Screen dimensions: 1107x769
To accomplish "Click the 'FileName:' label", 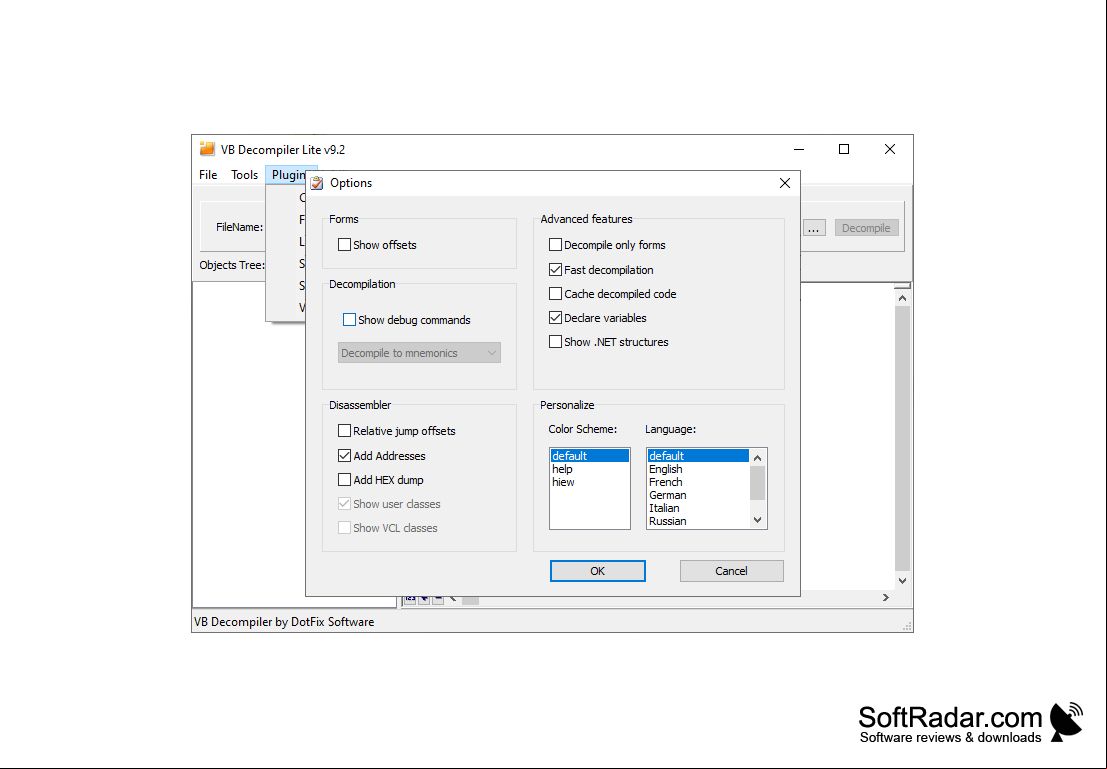I will click(239, 227).
